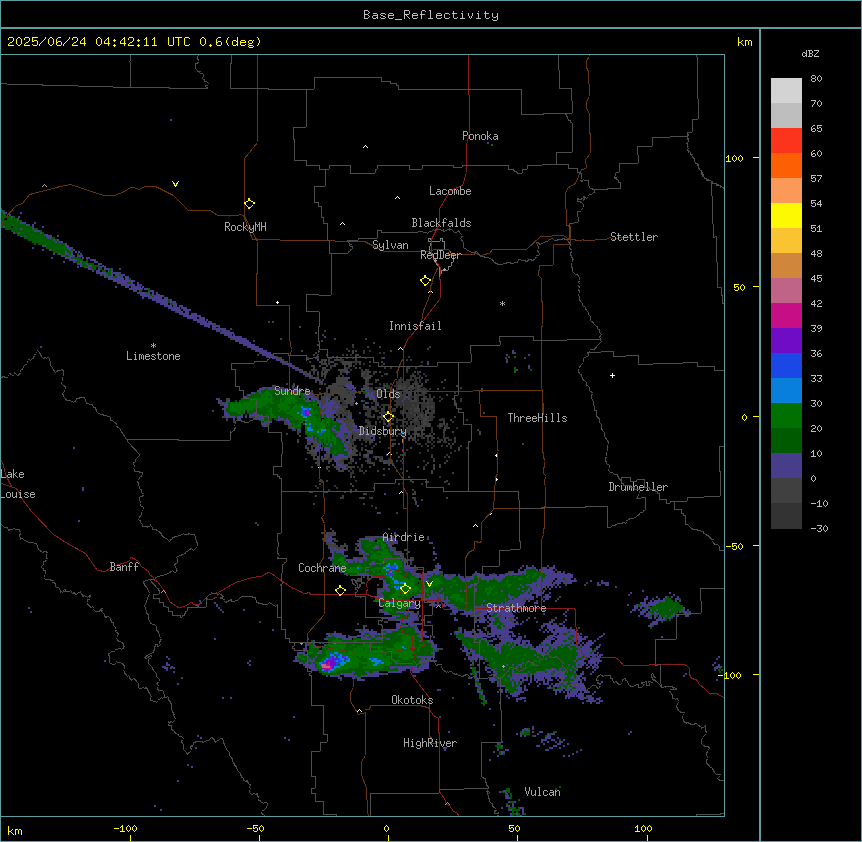Click the caret marker south of Ponoka

click(x=366, y=147)
